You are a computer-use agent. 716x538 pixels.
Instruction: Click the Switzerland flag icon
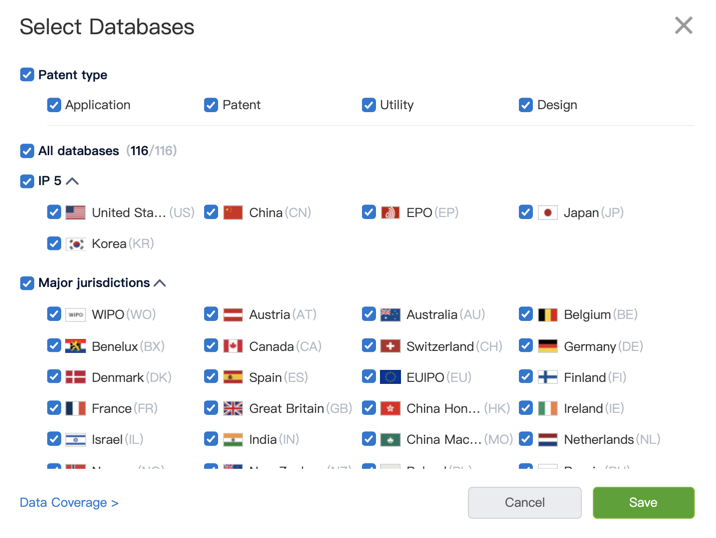390,346
